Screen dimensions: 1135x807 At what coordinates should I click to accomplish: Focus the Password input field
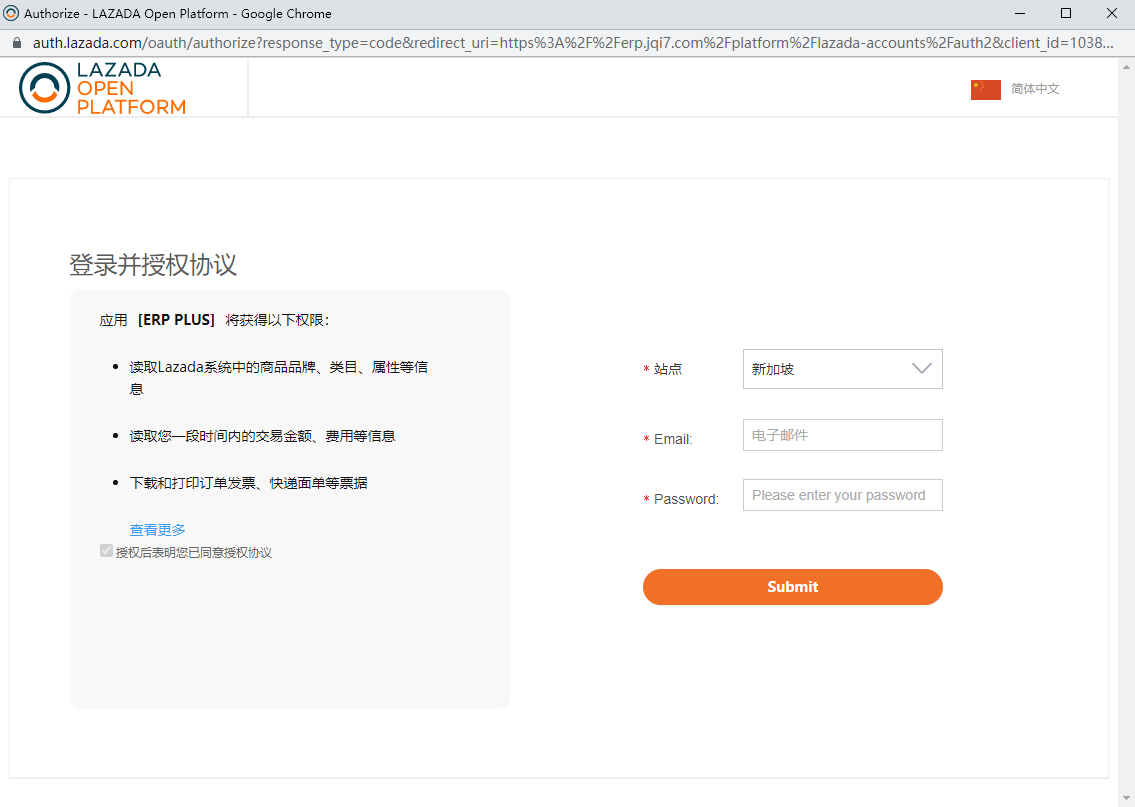pos(843,495)
